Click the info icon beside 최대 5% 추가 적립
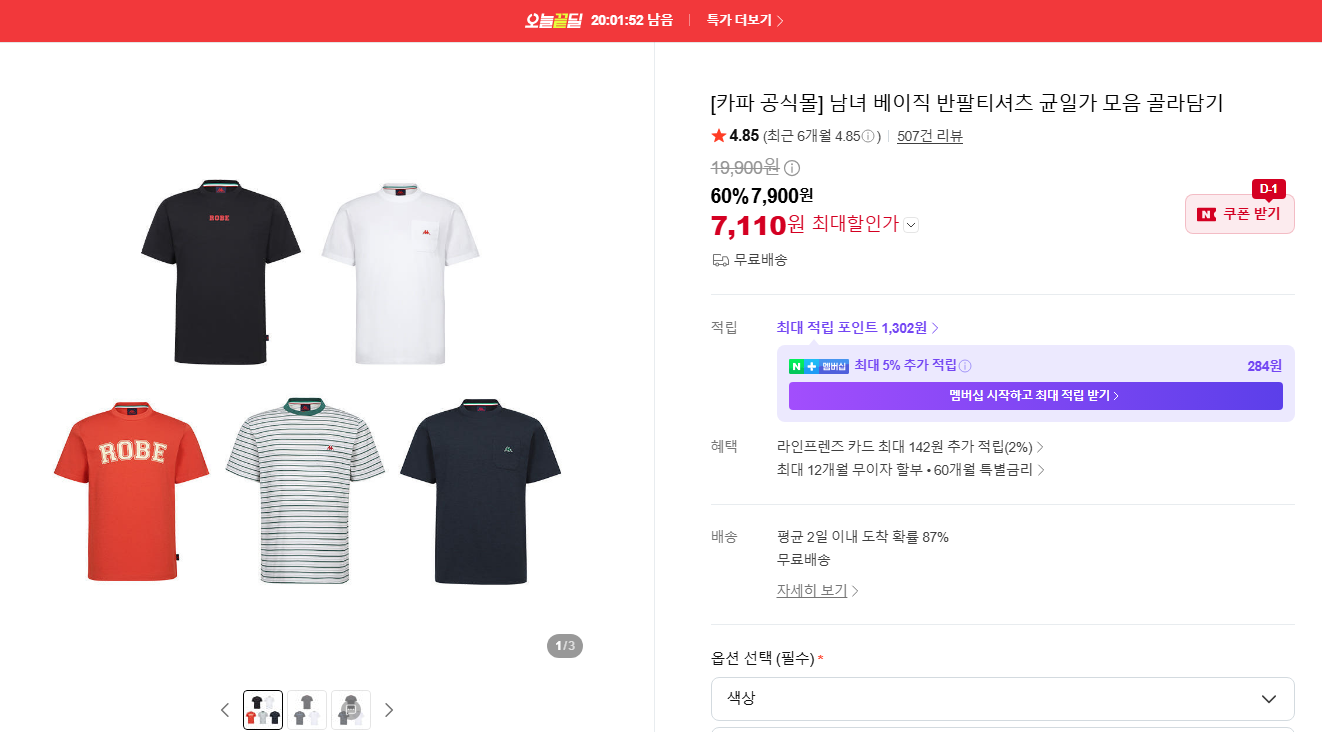 [965, 366]
